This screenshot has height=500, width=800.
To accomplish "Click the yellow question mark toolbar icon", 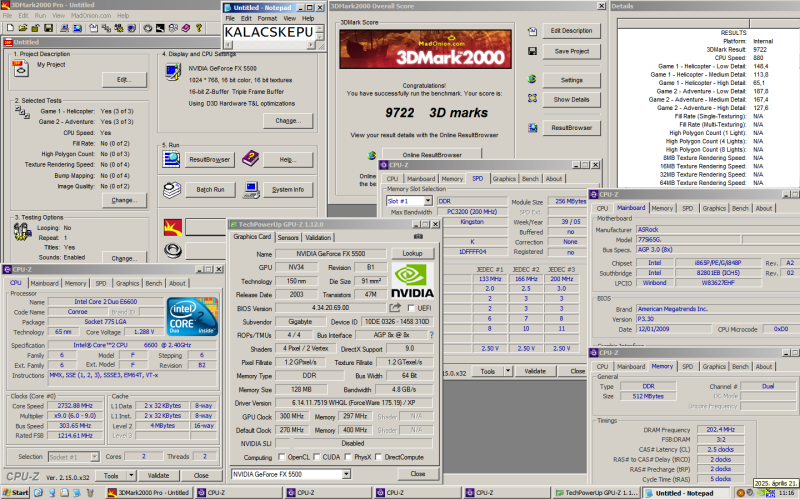I will pyautogui.click(x=199, y=29).
